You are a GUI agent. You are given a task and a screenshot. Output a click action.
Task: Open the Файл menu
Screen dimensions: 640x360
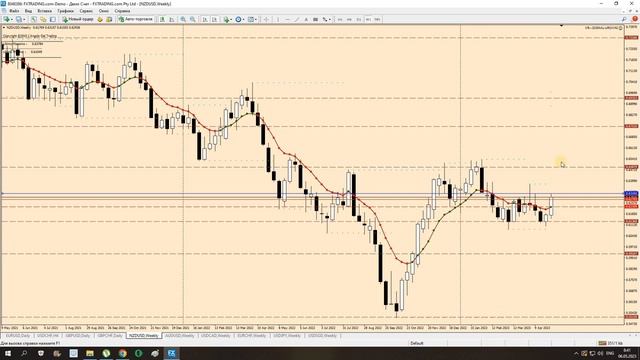[x=14, y=11]
